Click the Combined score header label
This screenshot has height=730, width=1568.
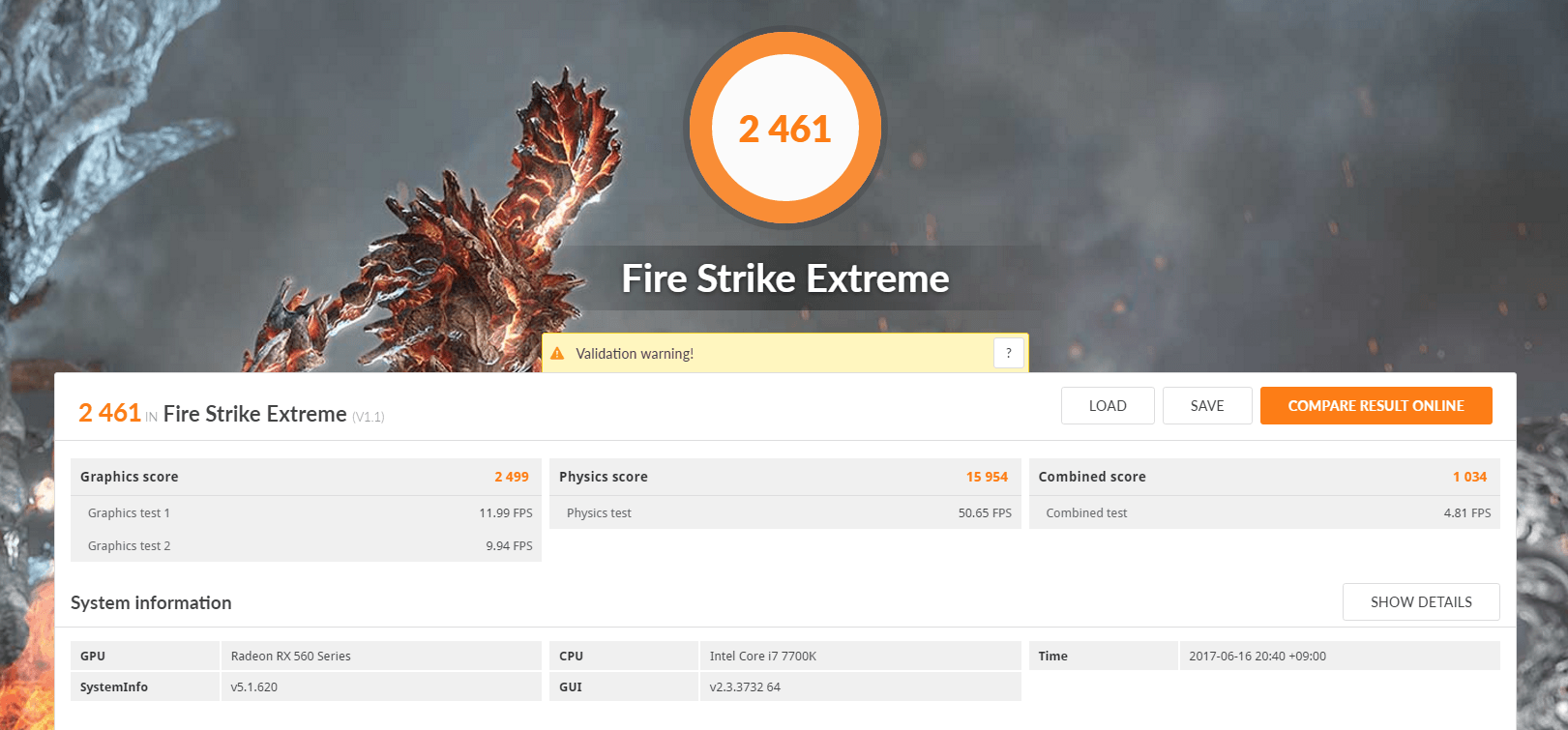coord(1092,477)
